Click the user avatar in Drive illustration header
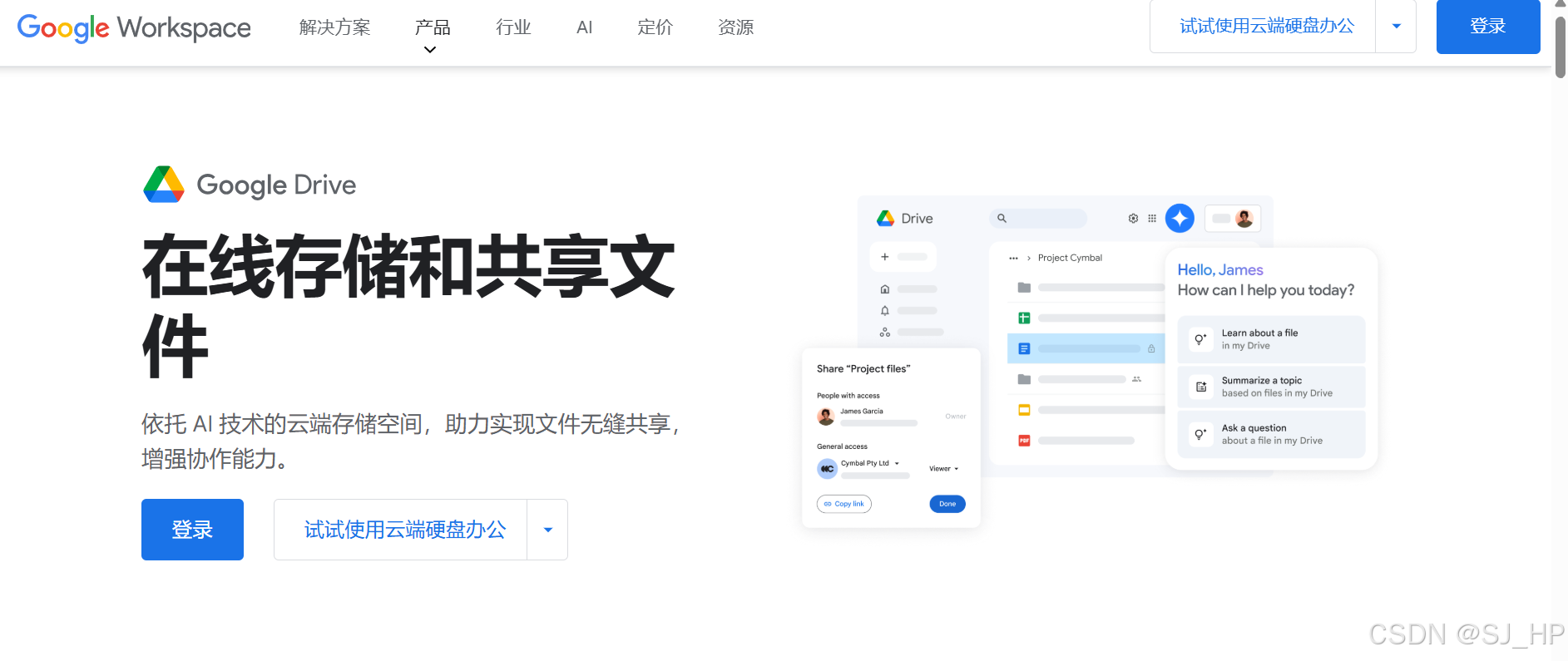Image resolution: width=1568 pixels, height=661 pixels. (1244, 219)
